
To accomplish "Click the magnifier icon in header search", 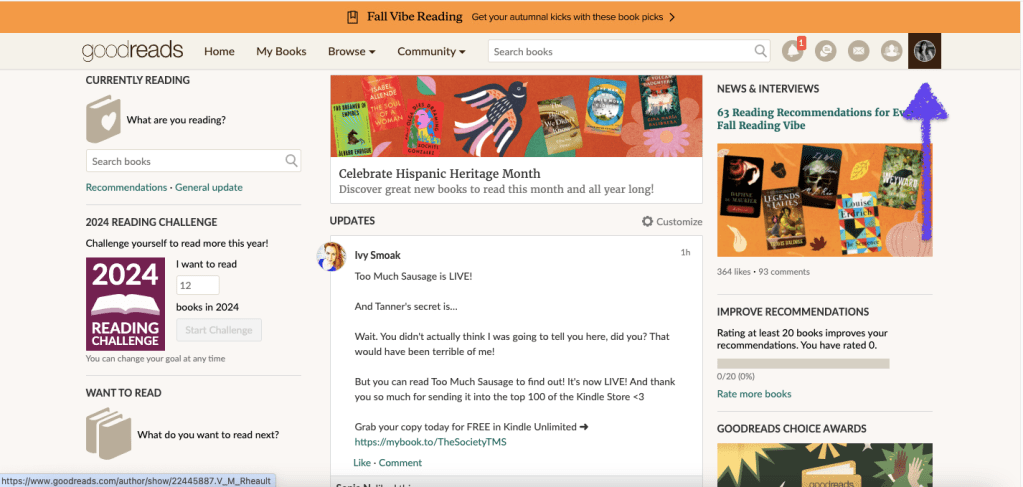I will [761, 51].
